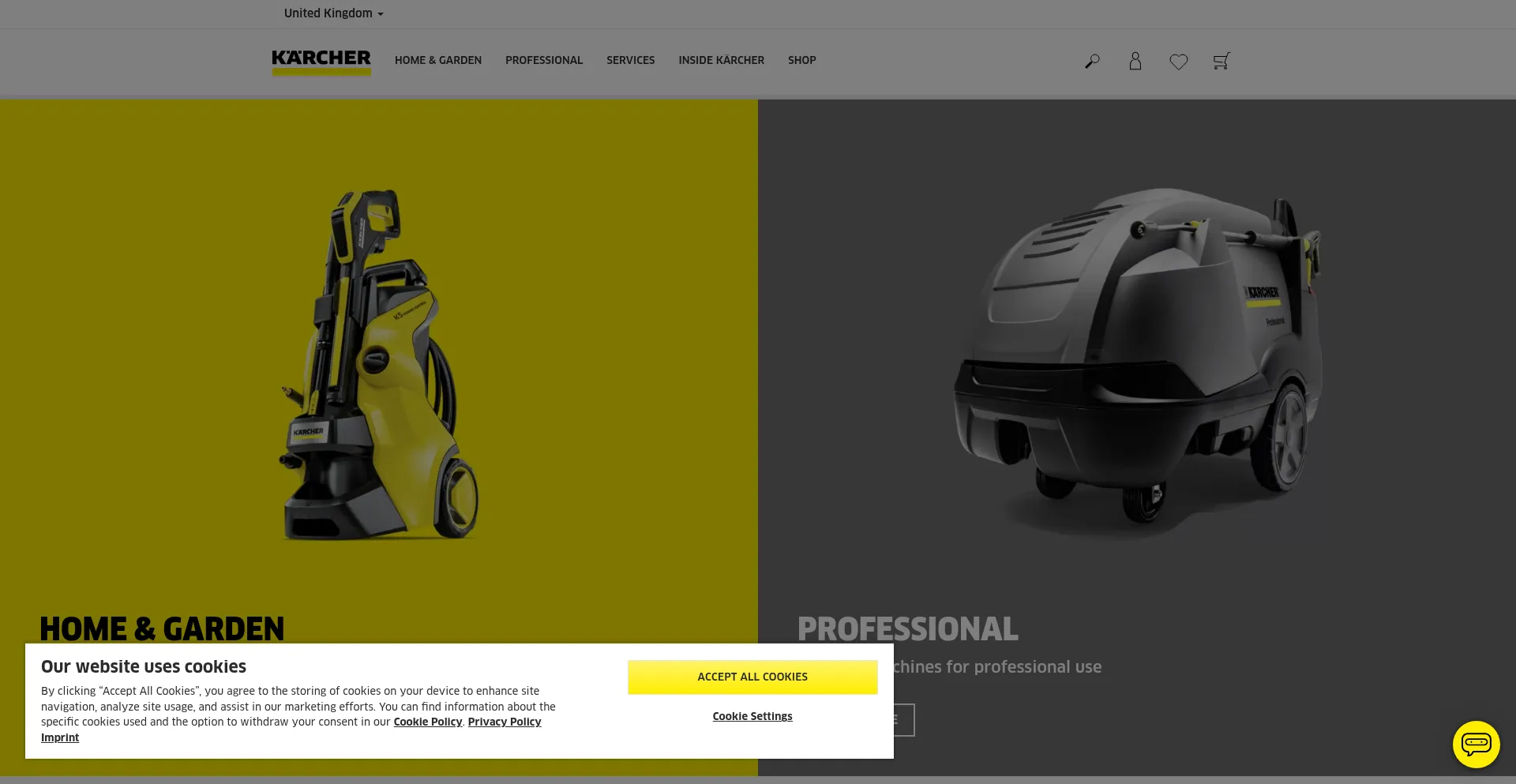Open the Inside Kärcher menu

[x=721, y=60]
